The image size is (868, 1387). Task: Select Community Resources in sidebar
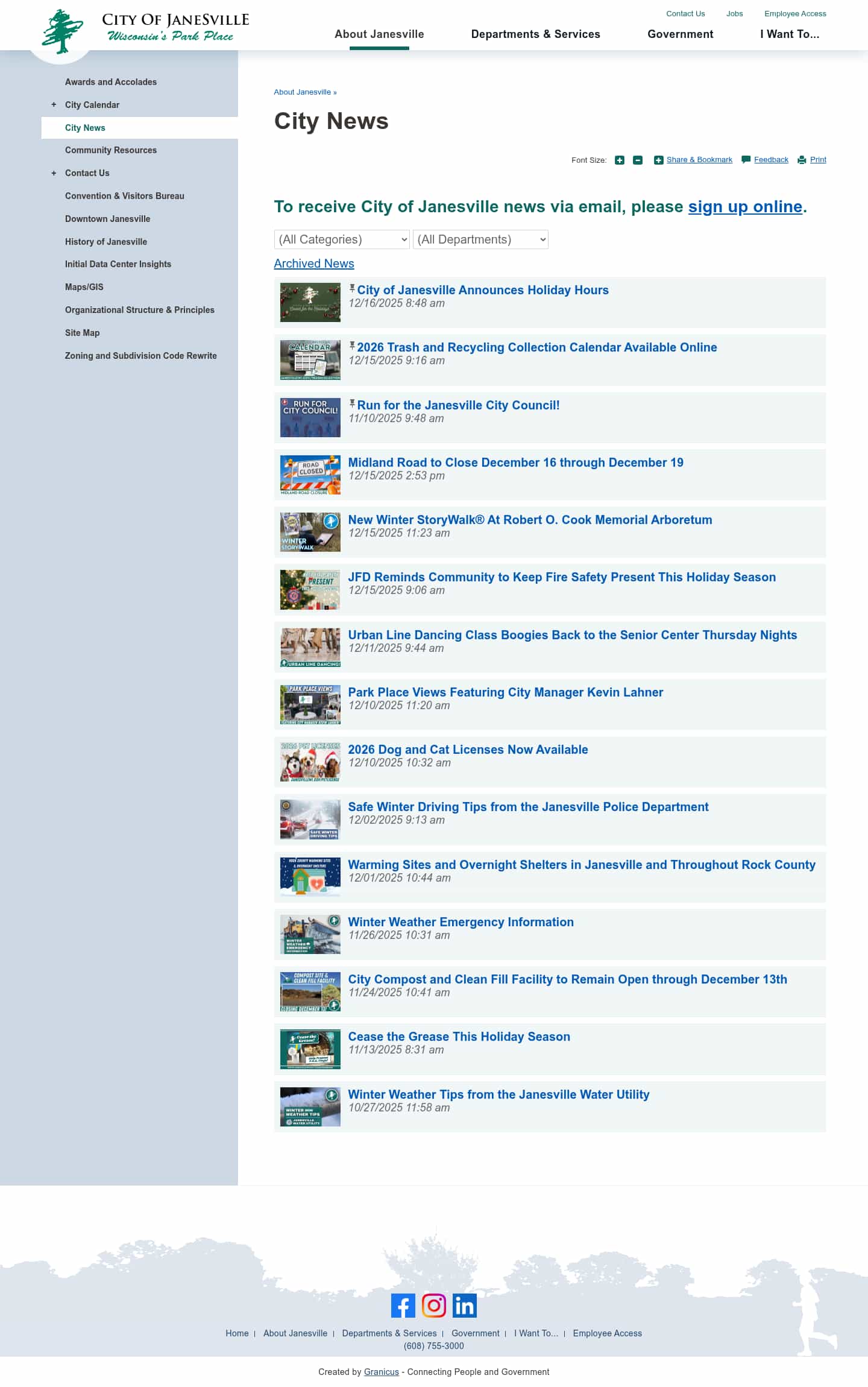click(111, 150)
